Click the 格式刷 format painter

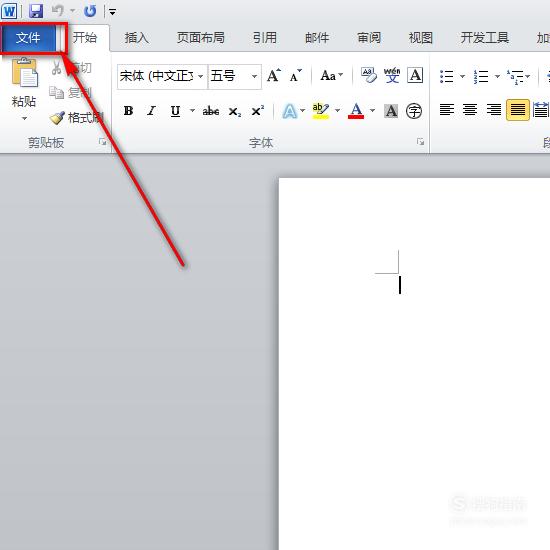pyautogui.click(x=76, y=118)
